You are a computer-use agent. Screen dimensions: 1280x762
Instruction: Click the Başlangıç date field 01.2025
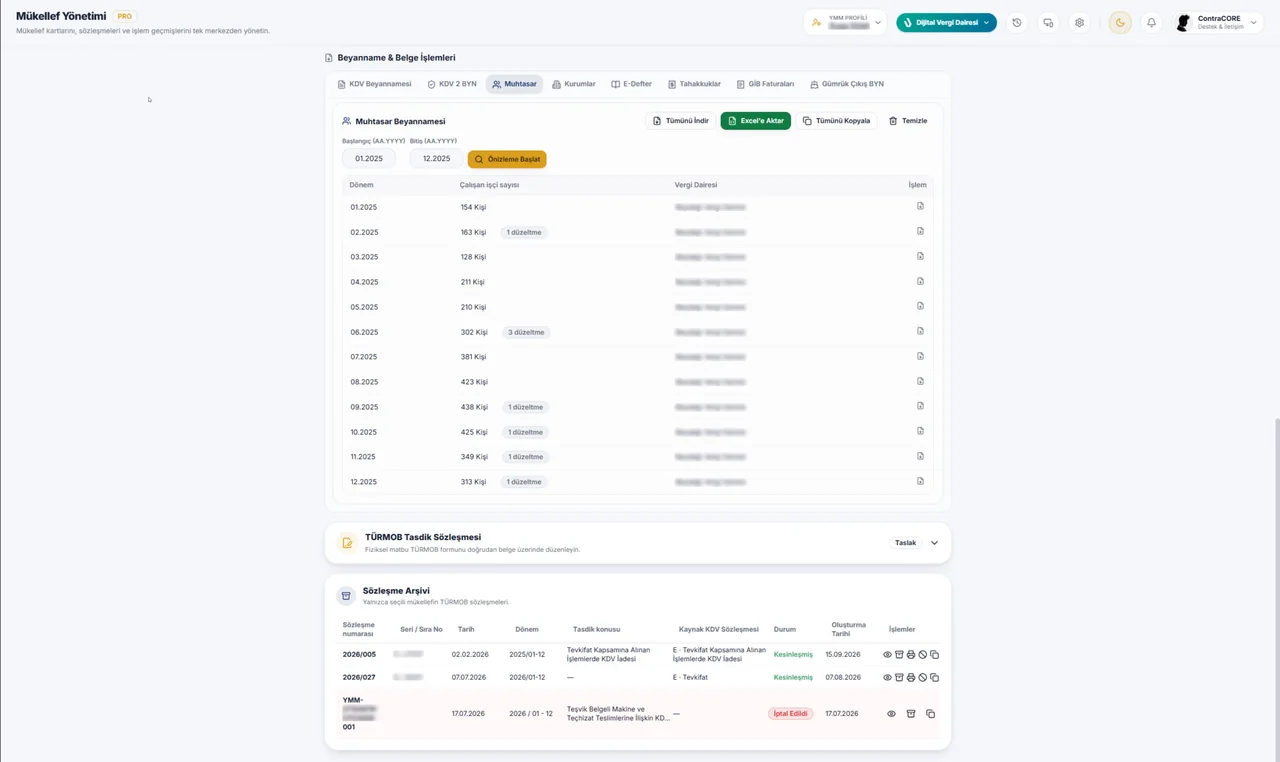tap(369, 159)
